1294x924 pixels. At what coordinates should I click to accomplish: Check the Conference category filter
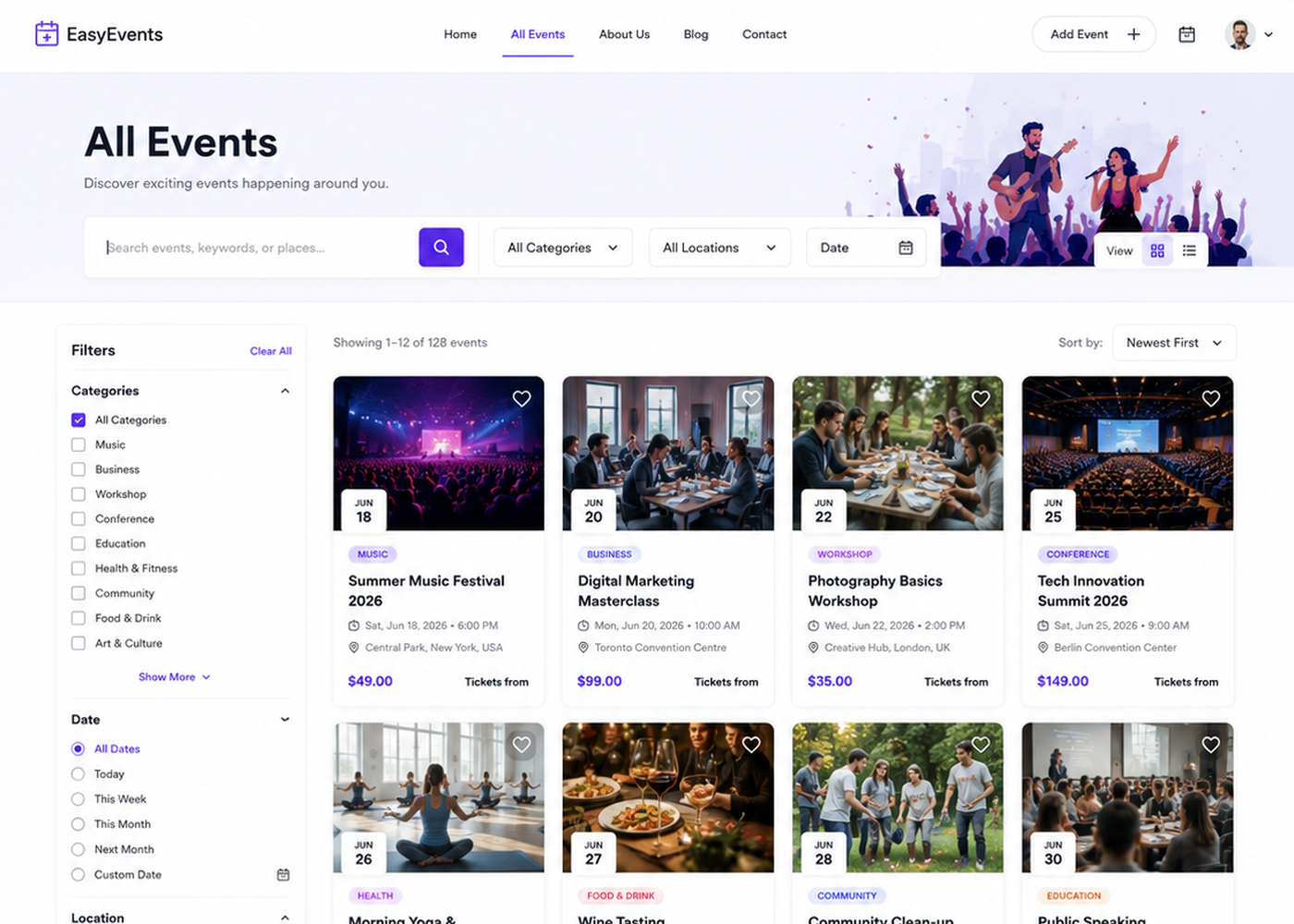click(x=79, y=519)
